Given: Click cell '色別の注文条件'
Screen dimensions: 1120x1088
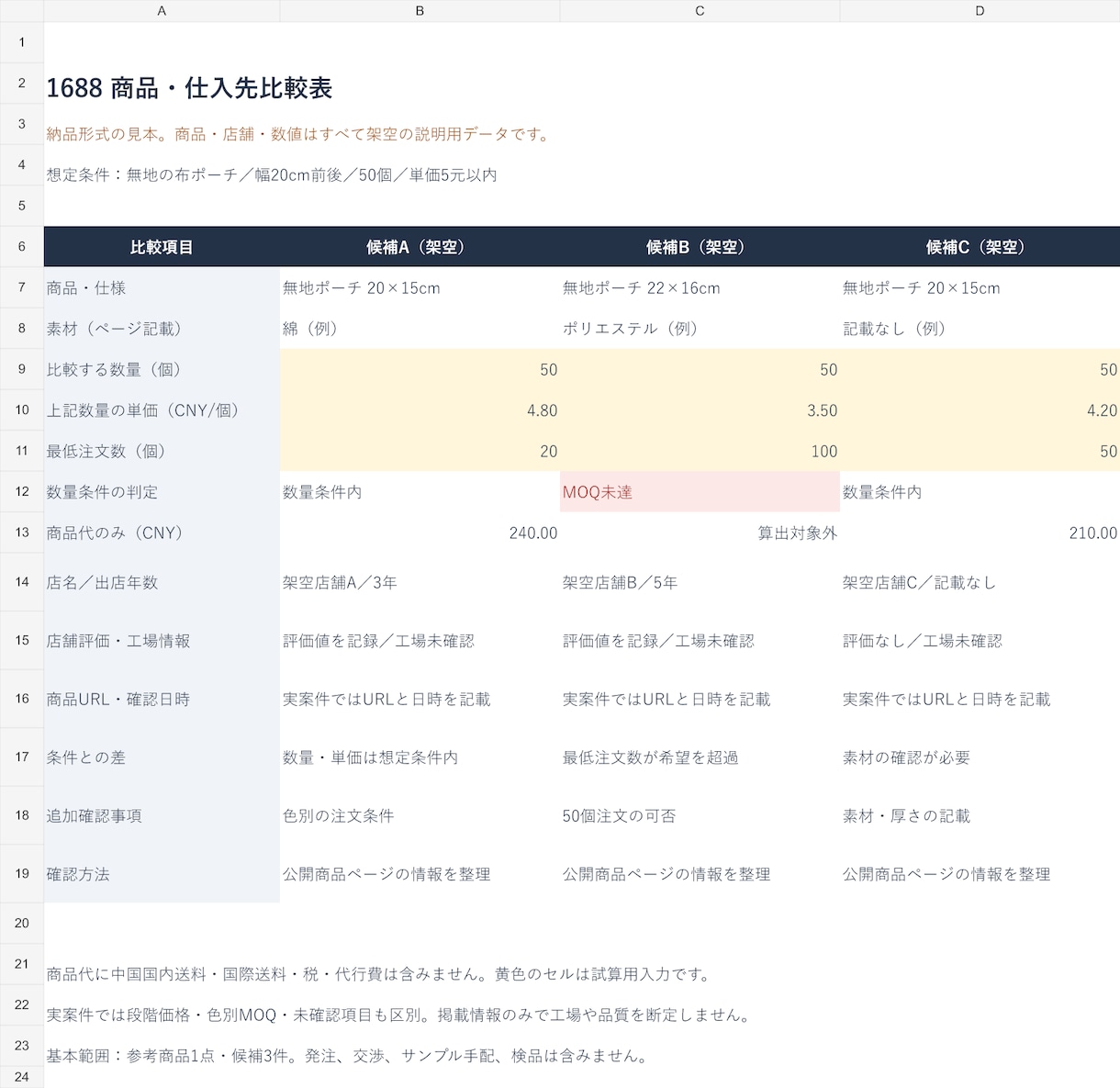Looking at the screenshot, I should point(420,815).
